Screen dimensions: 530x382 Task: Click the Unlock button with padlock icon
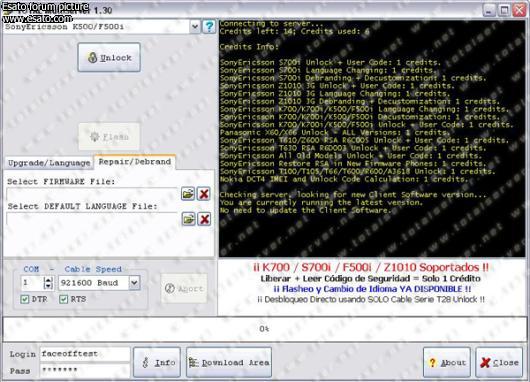[109, 57]
